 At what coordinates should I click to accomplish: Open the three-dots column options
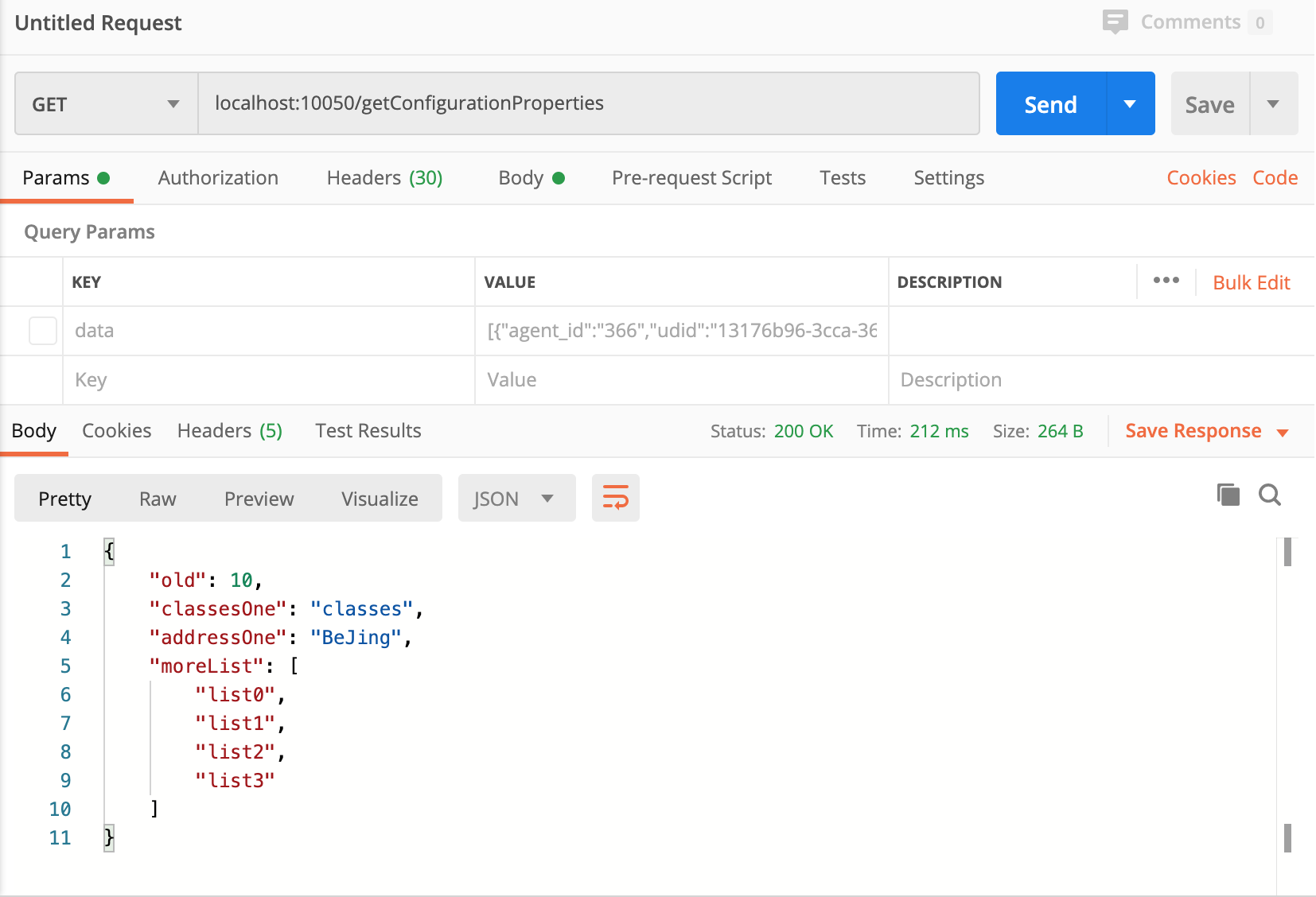[x=1166, y=281]
